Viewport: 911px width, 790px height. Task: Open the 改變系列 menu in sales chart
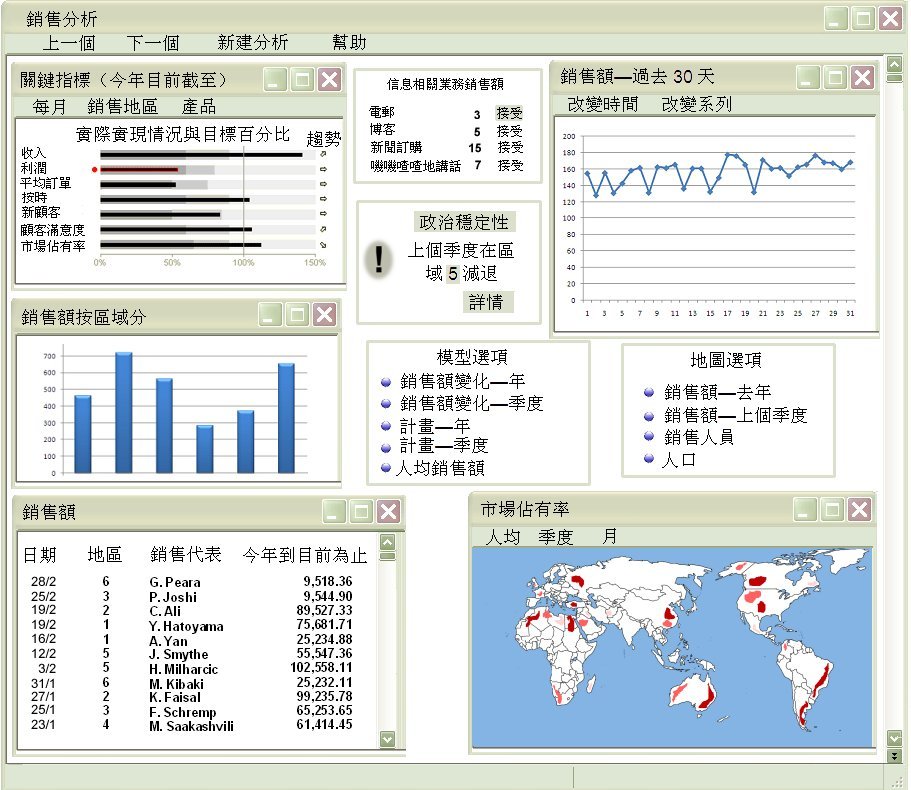(696, 104)
